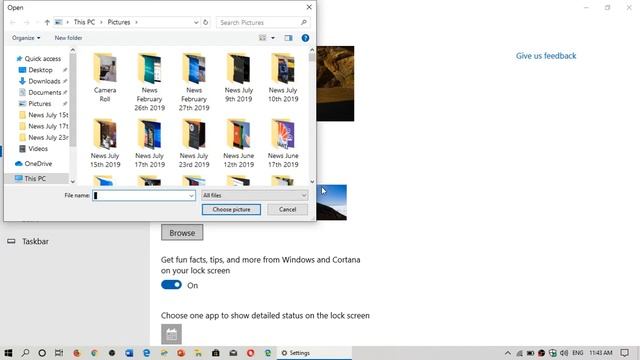The width and height of the screenshot is (640, 360).
Task: Switch to the Settings taskbar window button
Action: click(315, 353)
